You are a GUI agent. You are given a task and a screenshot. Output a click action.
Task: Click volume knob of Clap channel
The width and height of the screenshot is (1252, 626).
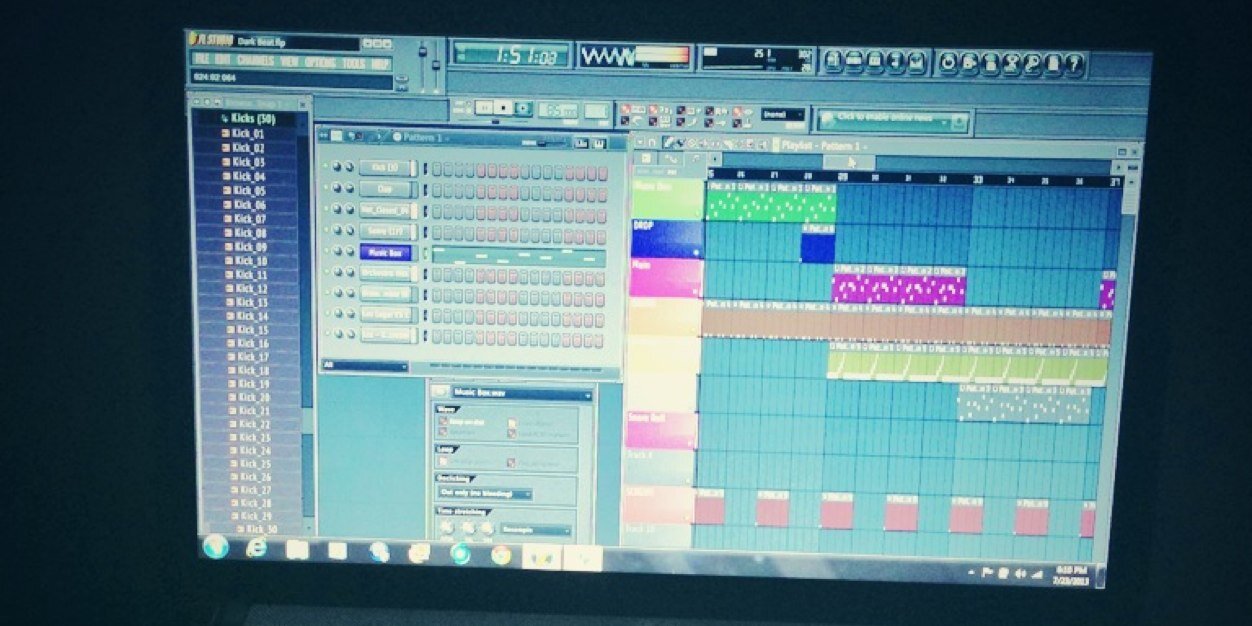pyautogui.click(x=349, y=188)
